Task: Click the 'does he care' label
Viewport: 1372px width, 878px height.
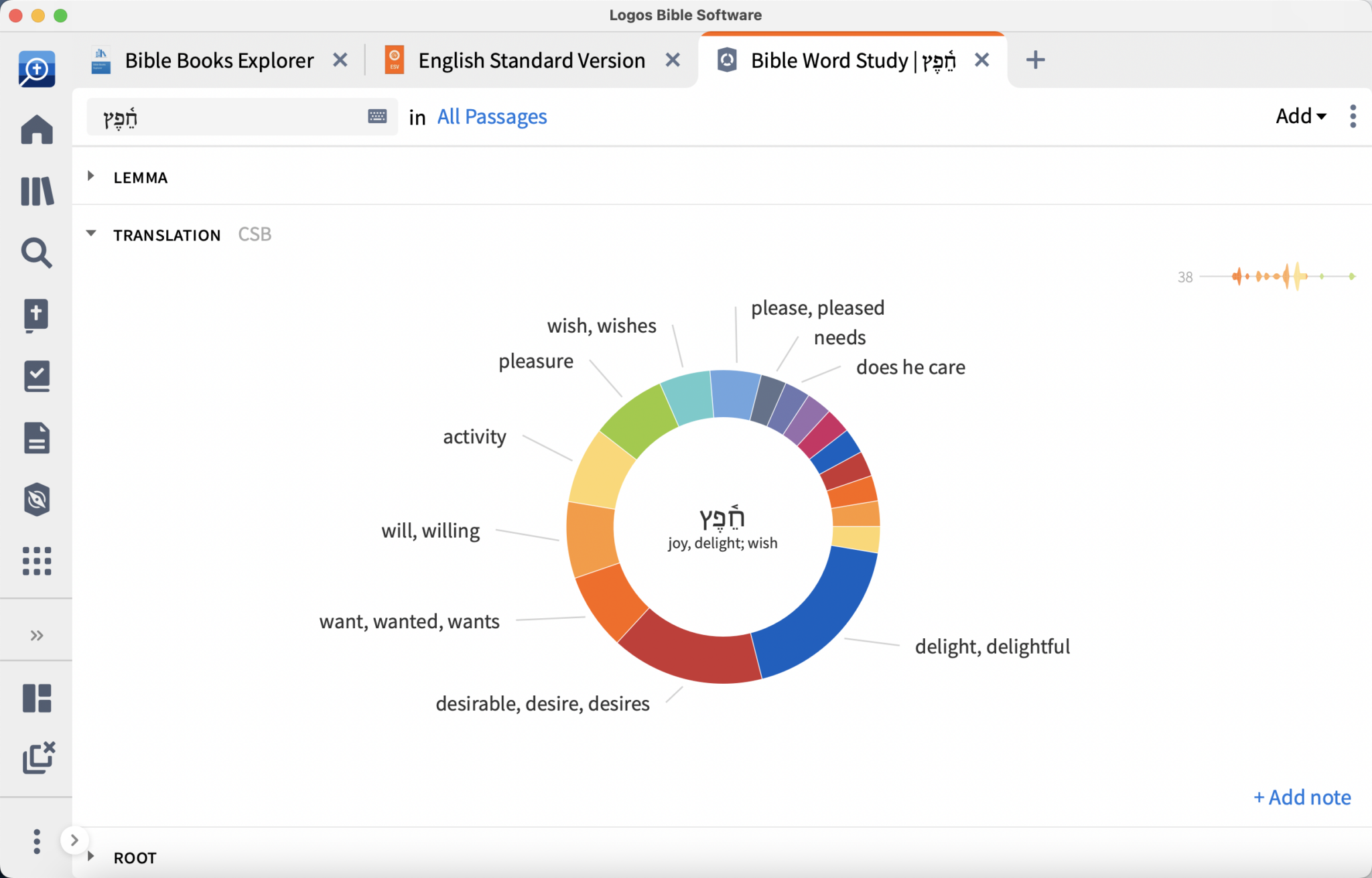Action: (910, 367)
